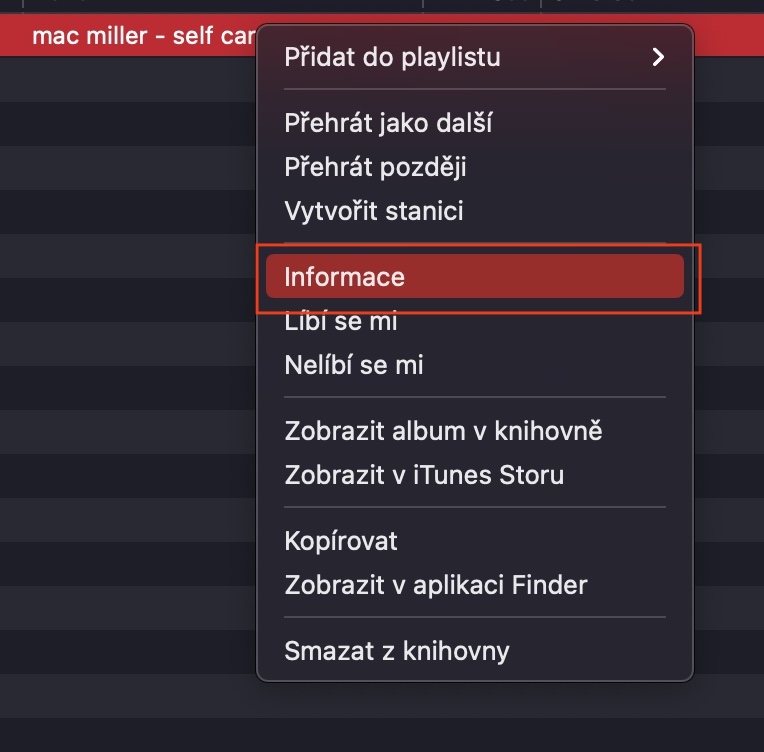Choose Zobrazit album v knihovně
Screen dimensions: 764x752
pyautogui.click(x=443, y=432)
